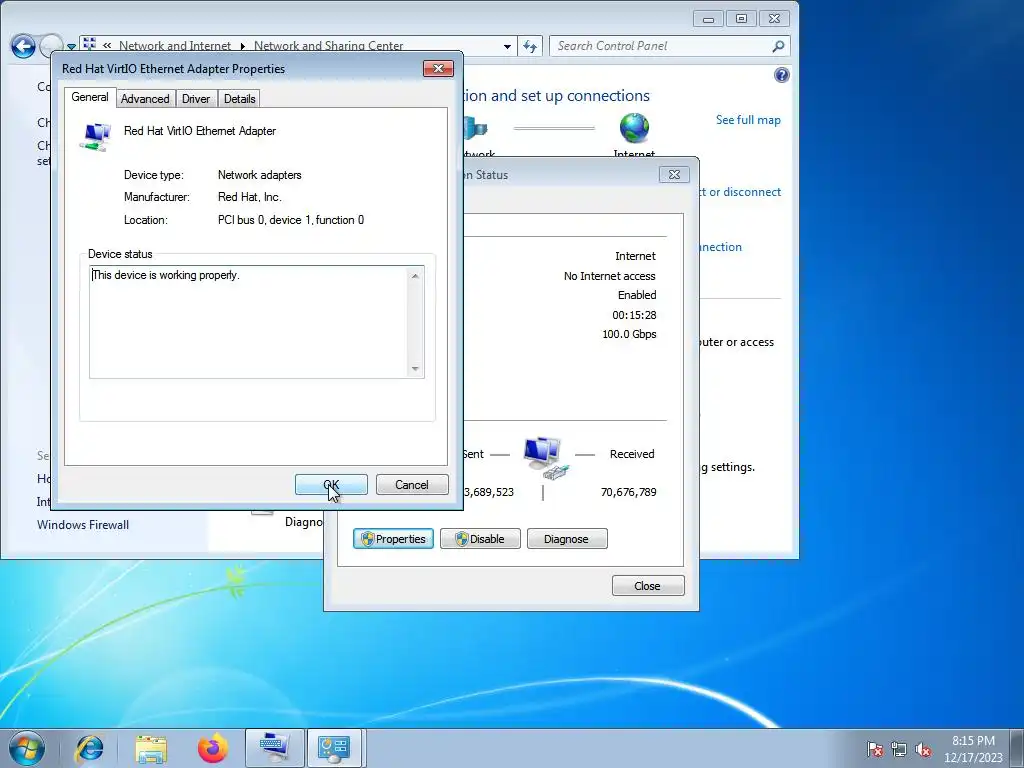
Task: Select the General tab
Action: pyautogui.click(x=90, y=97)
